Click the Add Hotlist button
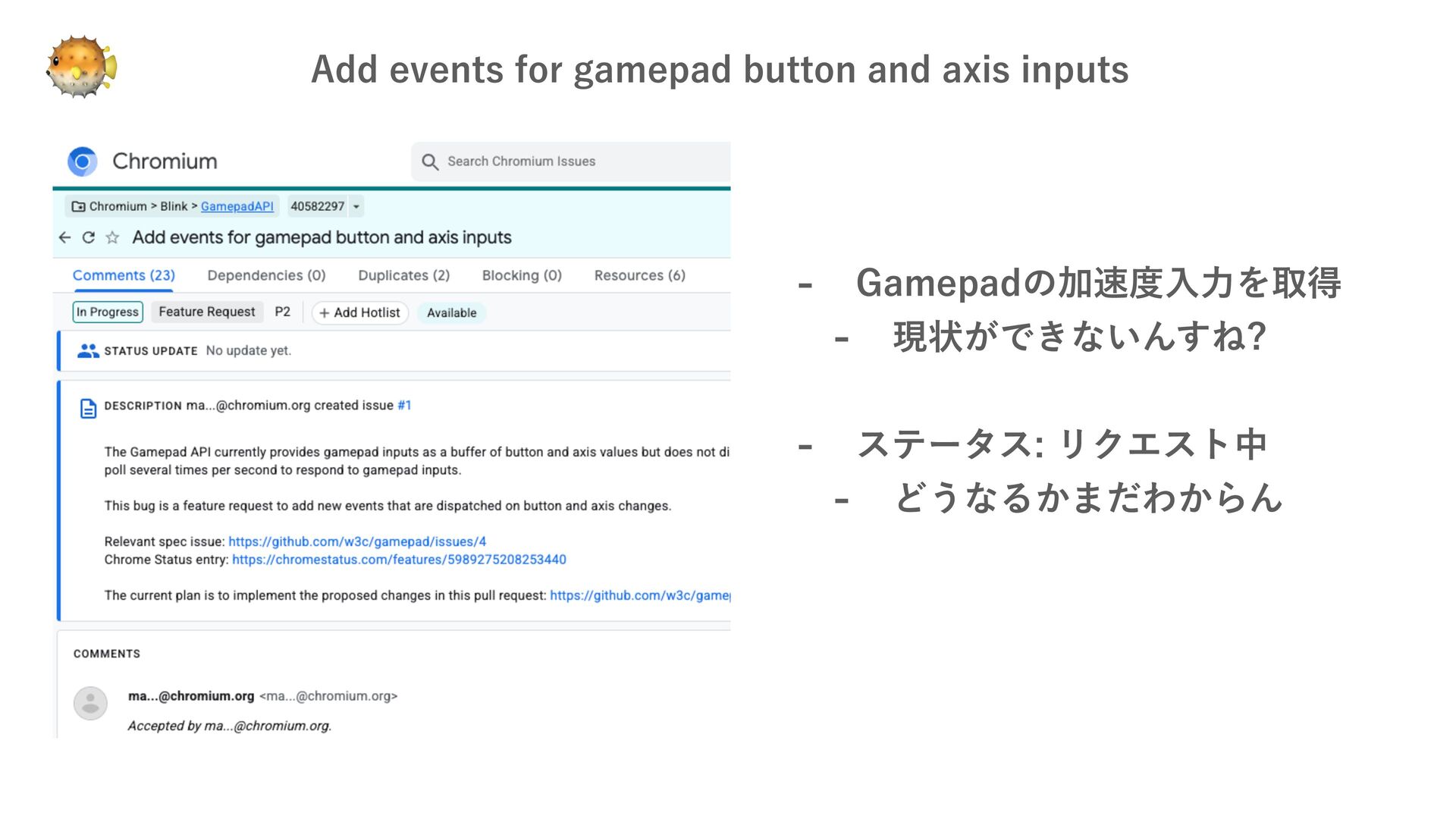Viewport: 1456px width, 819px height. 359,313
